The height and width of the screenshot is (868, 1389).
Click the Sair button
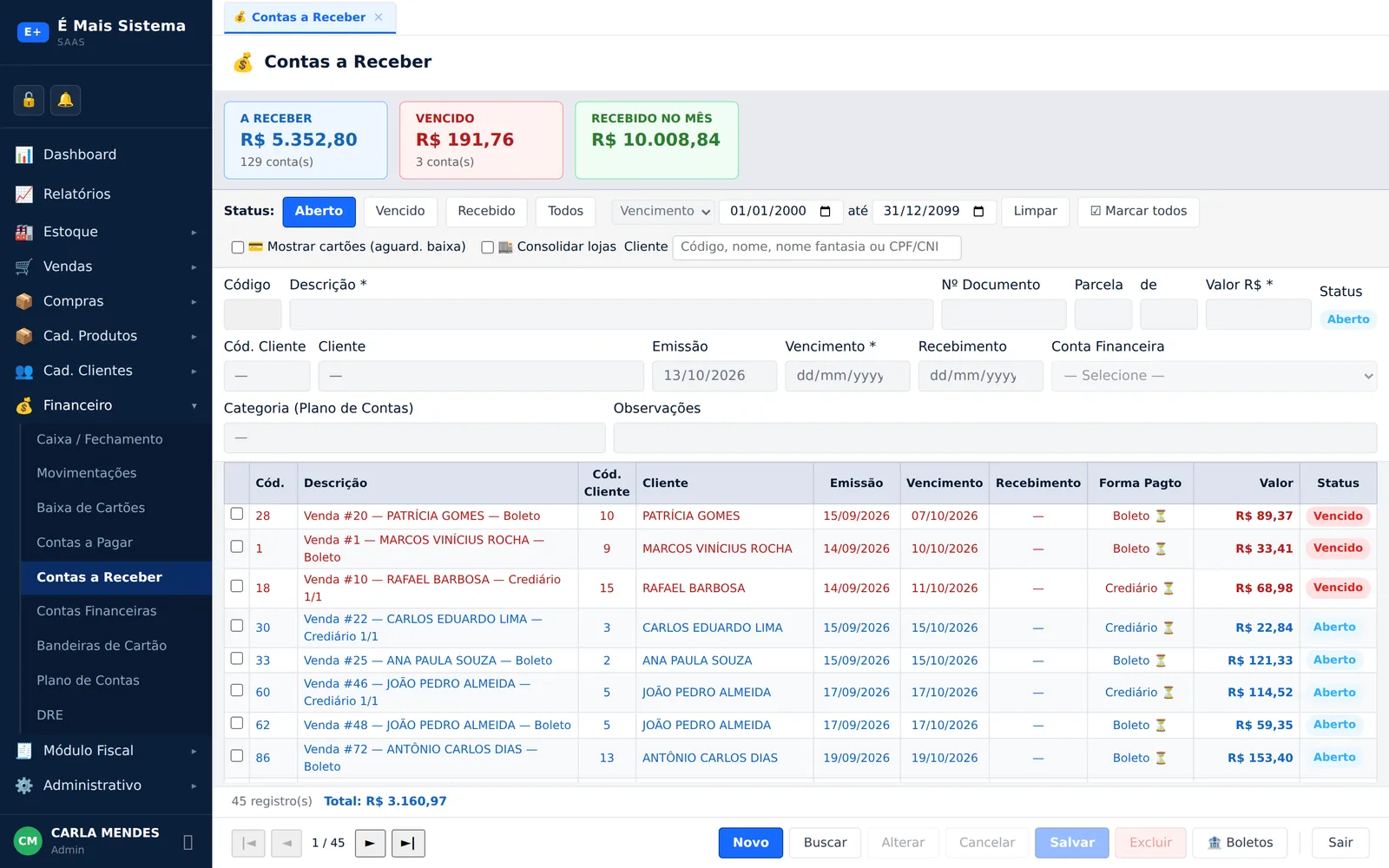click(x=1340, y=843)
